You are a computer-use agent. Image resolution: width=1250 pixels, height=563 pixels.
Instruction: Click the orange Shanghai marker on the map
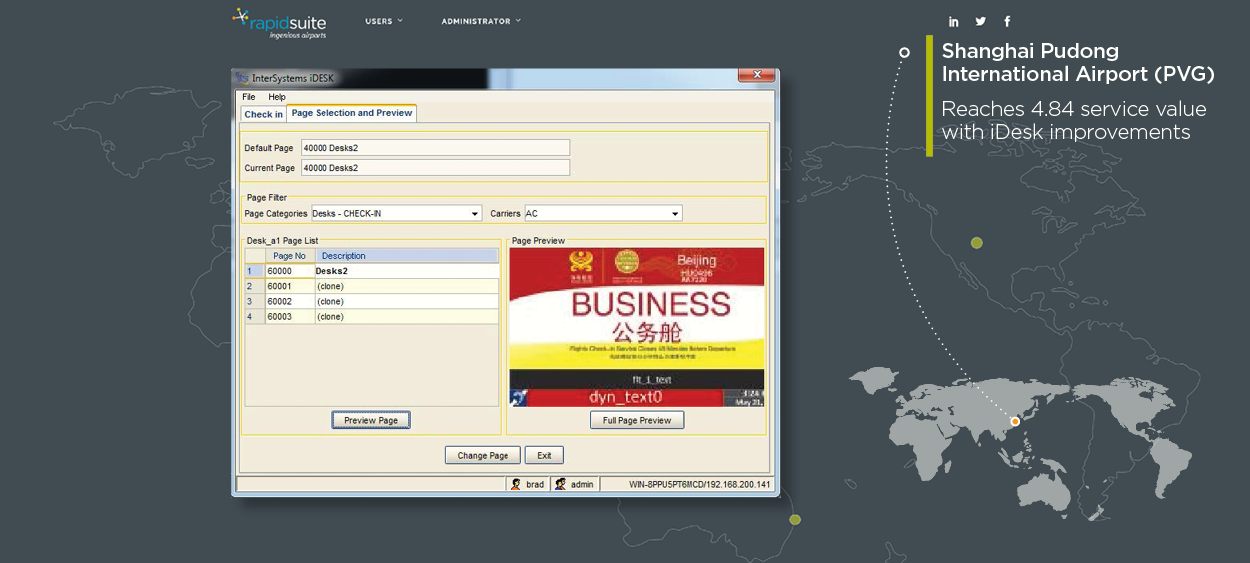coord(1015,422)
